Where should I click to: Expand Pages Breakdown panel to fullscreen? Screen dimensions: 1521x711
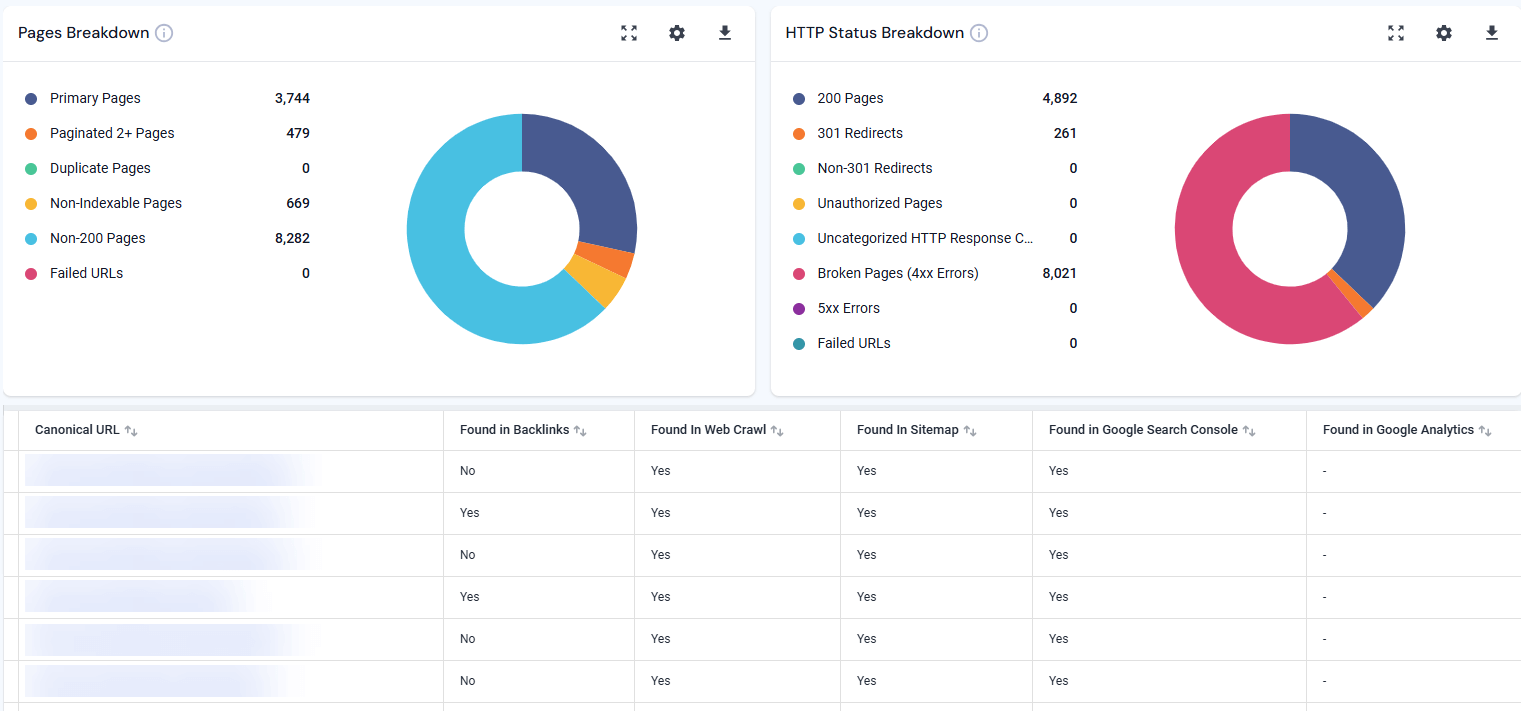click(x=628, y=33)
